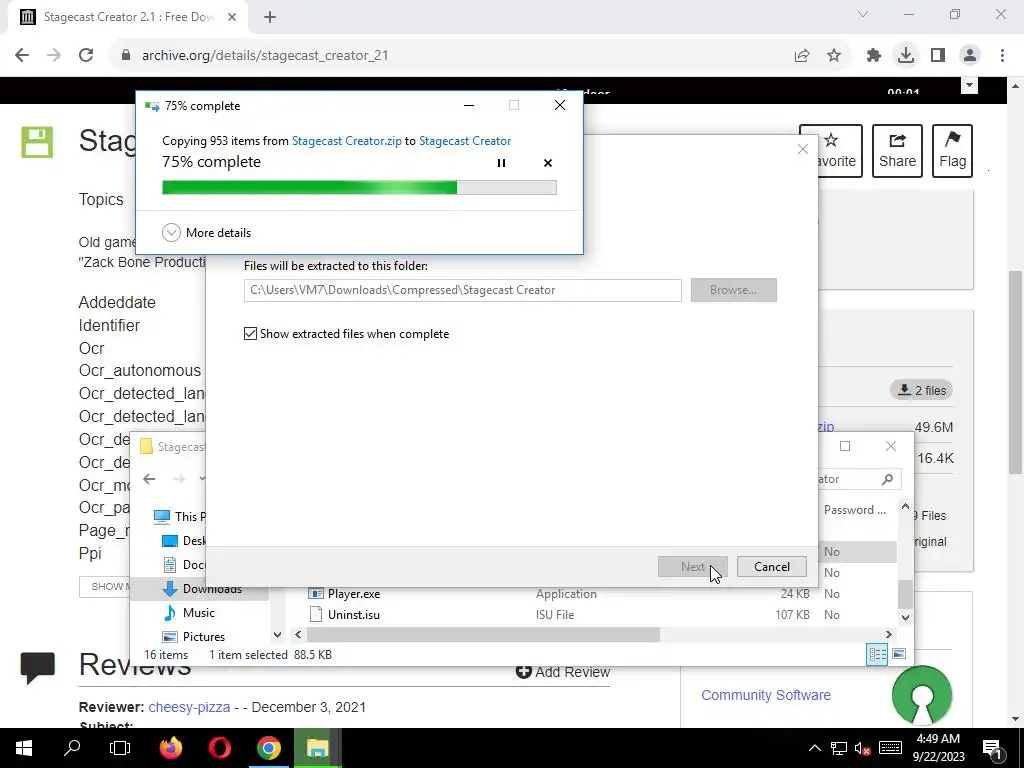
Task: Open Chrome extensions puzzle icon
Action: tap(874, 56)
